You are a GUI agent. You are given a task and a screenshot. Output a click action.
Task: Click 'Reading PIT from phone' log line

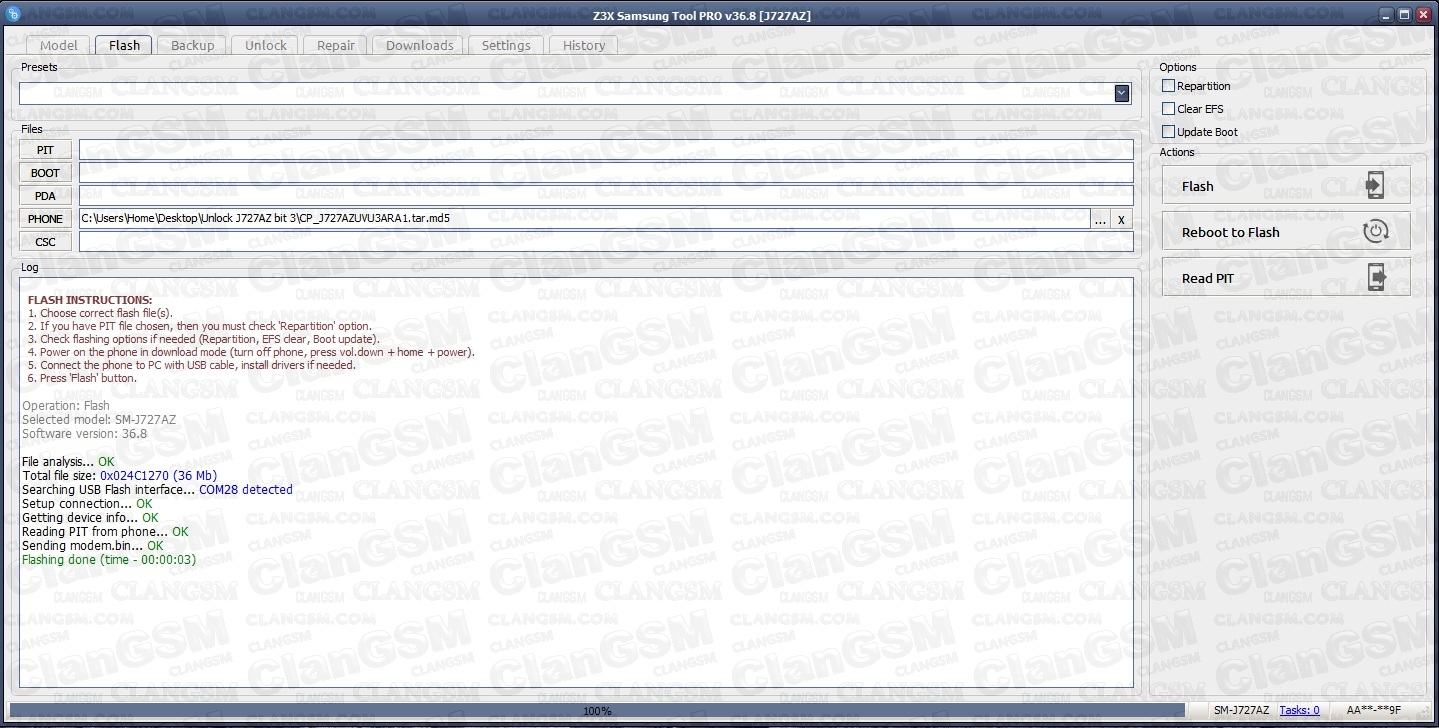point(105,532)
